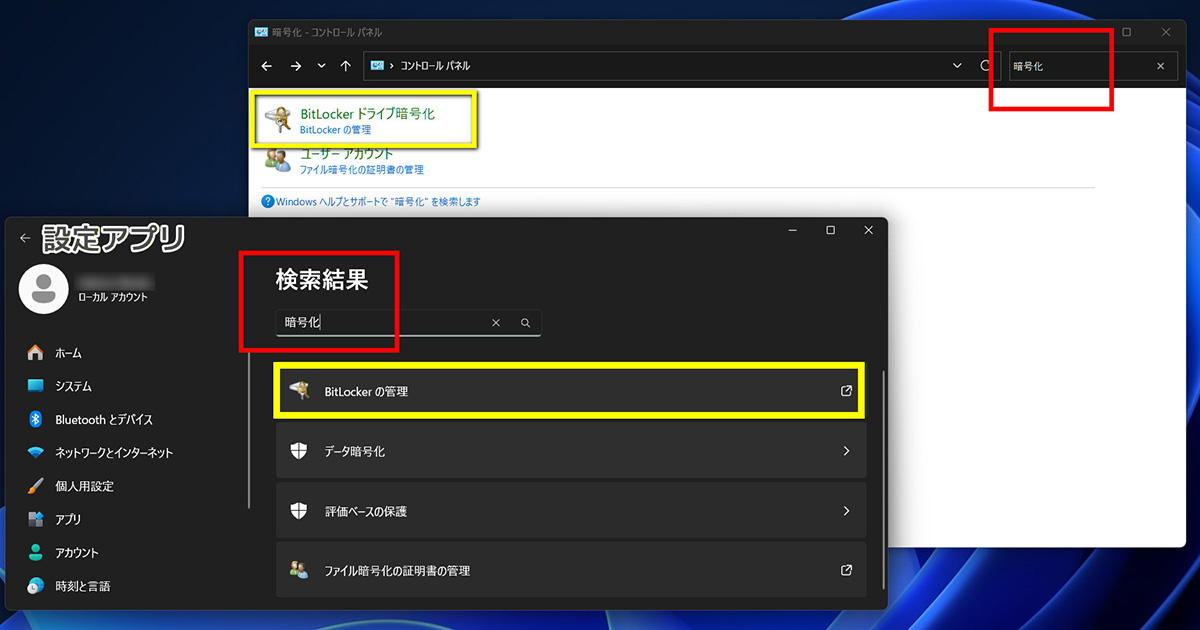
Task: Select ネットワークとインターネット in sidebar
Action: tap(113, 453)
